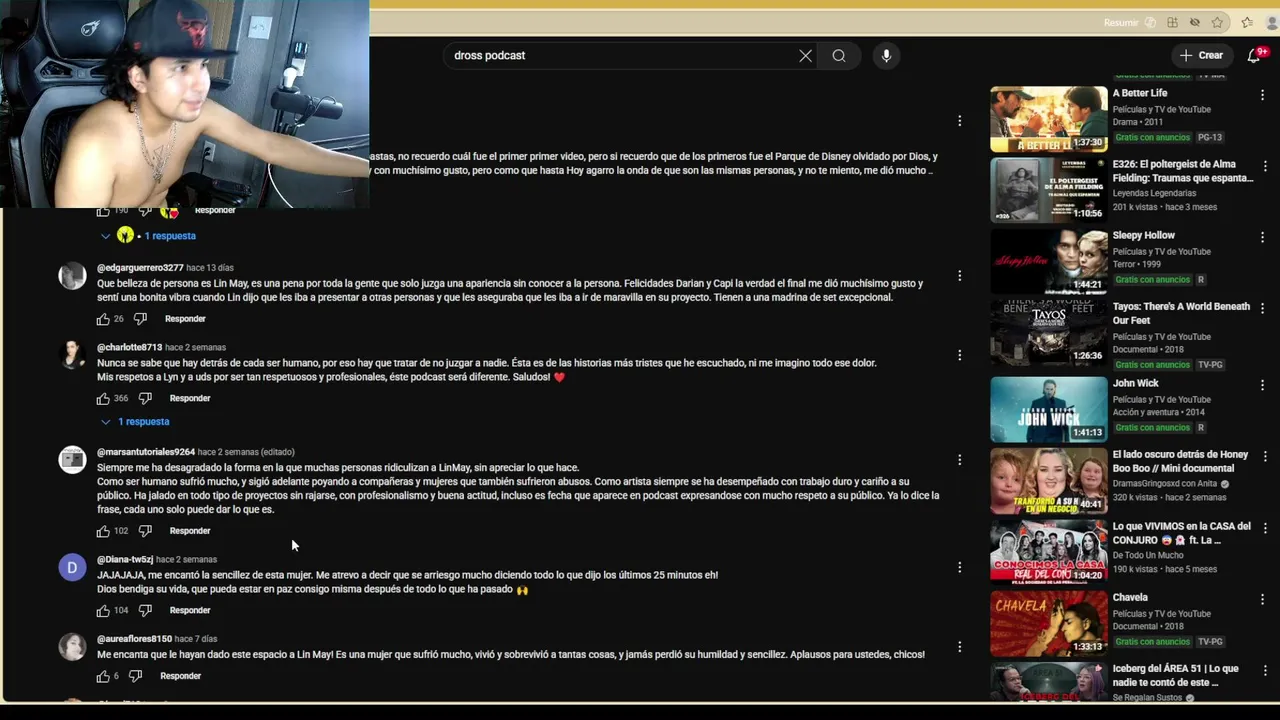
Task: Like the comment by @marsantutoriales9264
Action: (103, 531)
